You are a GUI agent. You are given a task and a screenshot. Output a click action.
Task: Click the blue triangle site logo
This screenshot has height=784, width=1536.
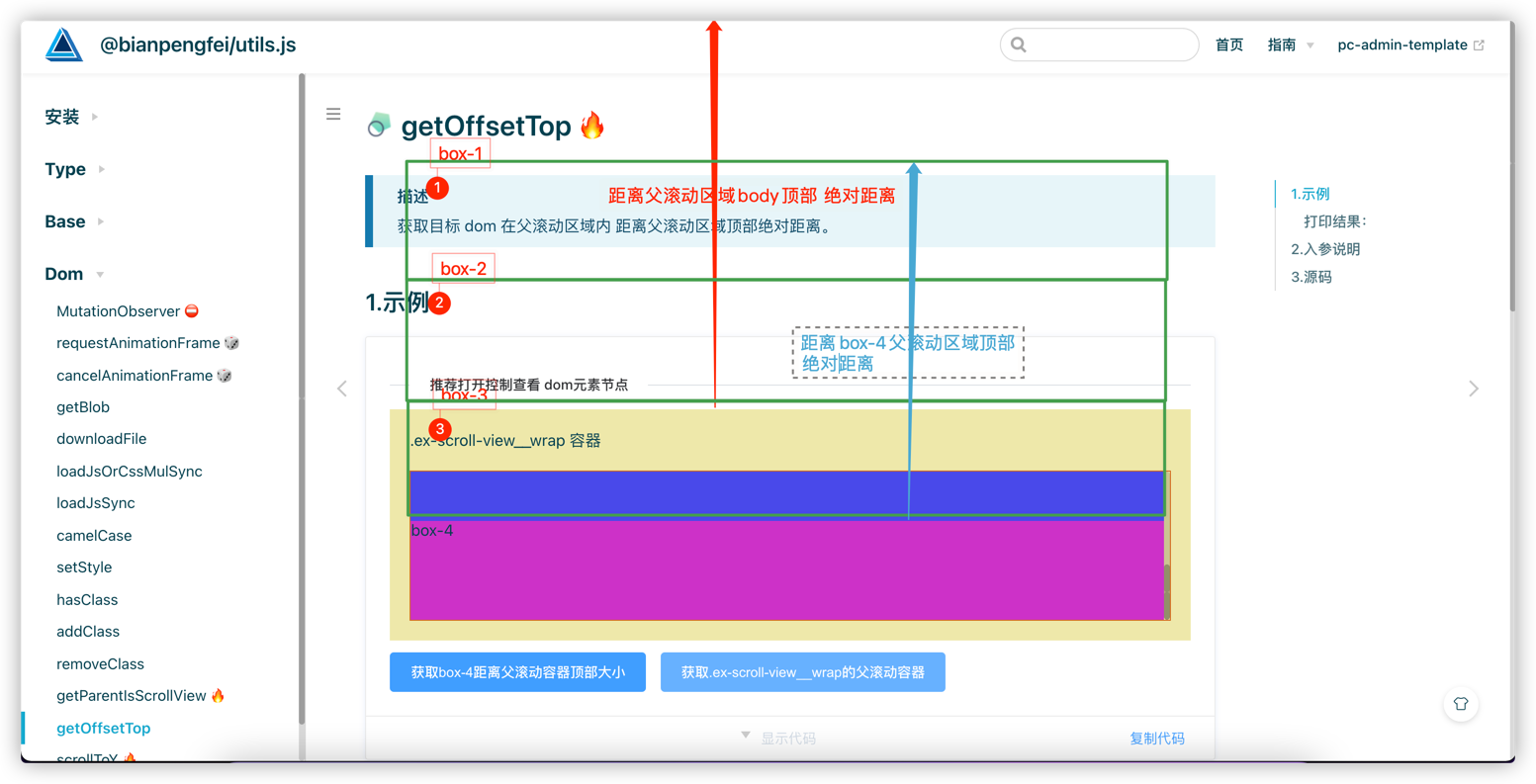[x=64, y=45]
